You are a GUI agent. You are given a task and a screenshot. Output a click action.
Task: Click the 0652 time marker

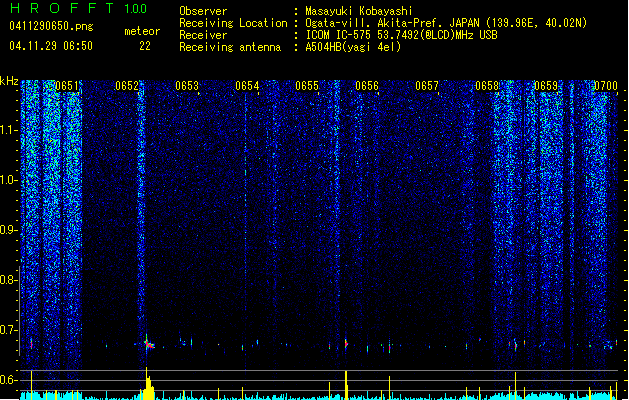click(127, 86)
